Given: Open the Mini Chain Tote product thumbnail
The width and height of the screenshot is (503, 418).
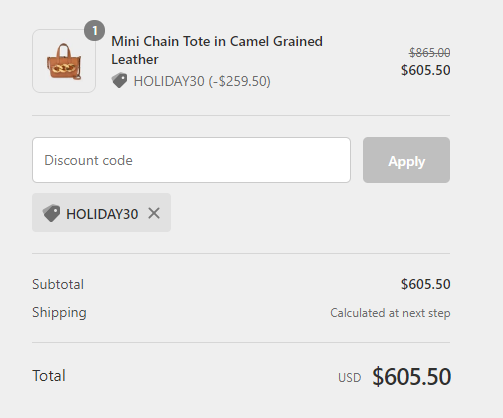Looking at the screenshot, I should (x=64, y=61).
